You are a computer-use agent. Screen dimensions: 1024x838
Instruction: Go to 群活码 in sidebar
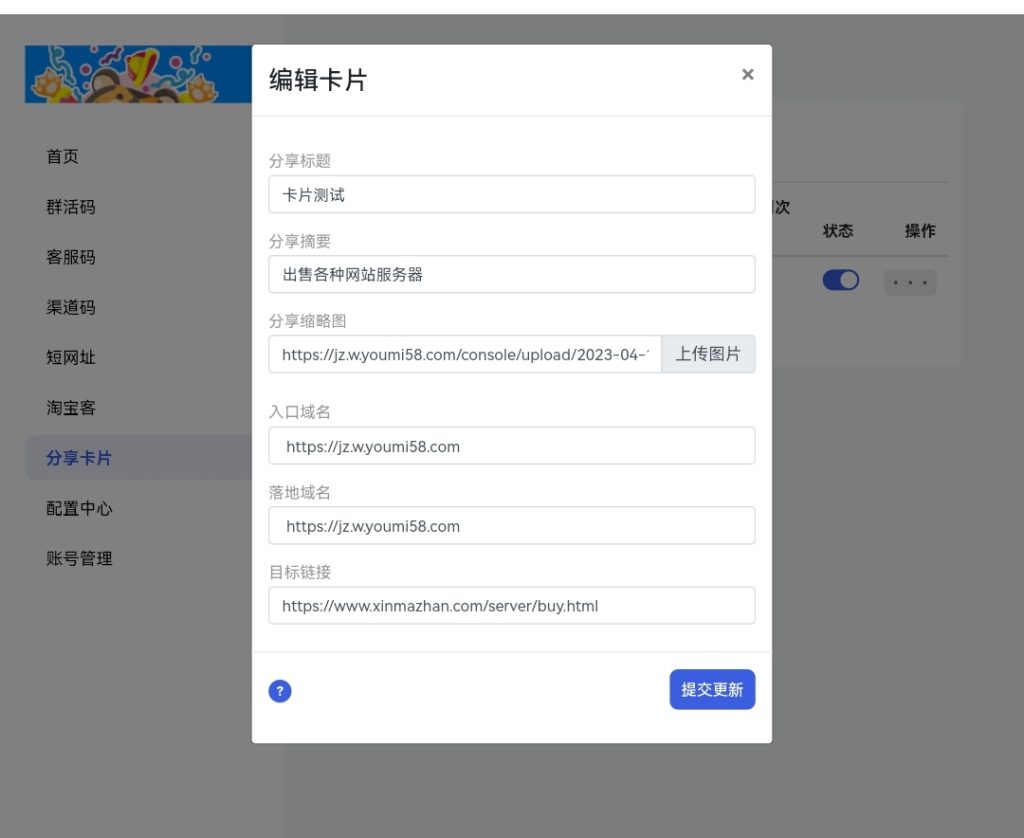coord(71,207)
